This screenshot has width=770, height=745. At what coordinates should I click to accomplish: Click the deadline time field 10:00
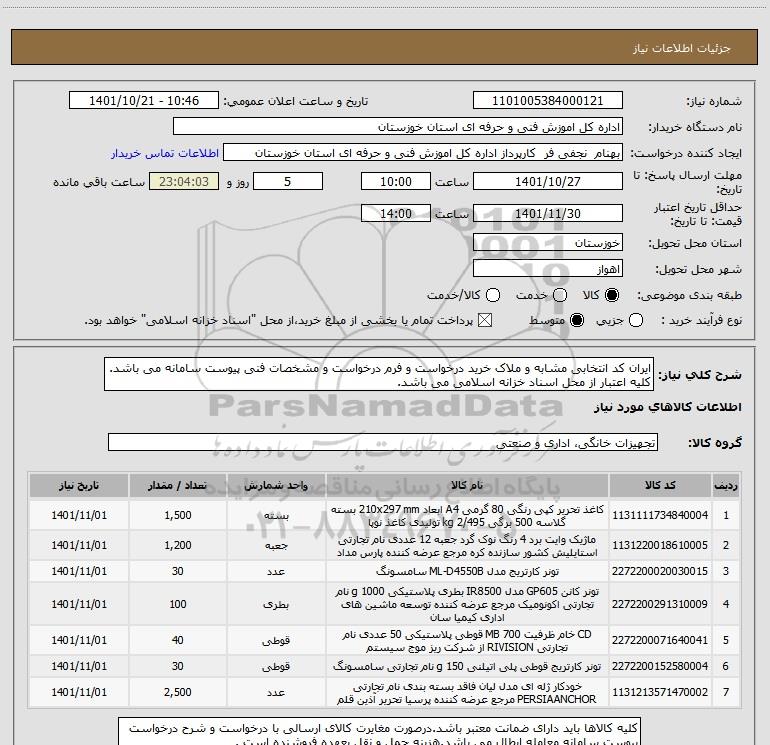coord(396,182)
